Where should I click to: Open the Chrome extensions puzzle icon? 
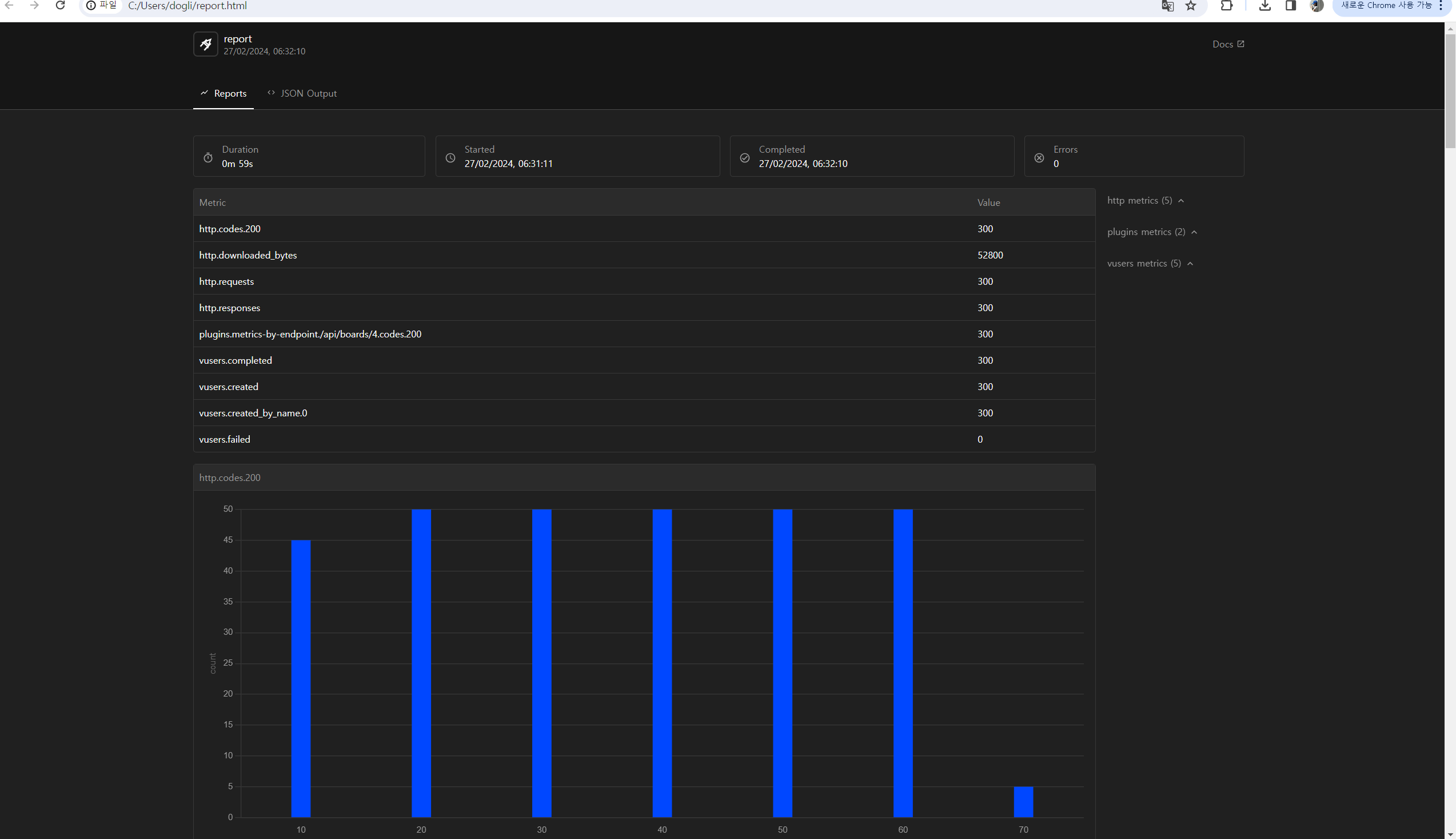1227,6
